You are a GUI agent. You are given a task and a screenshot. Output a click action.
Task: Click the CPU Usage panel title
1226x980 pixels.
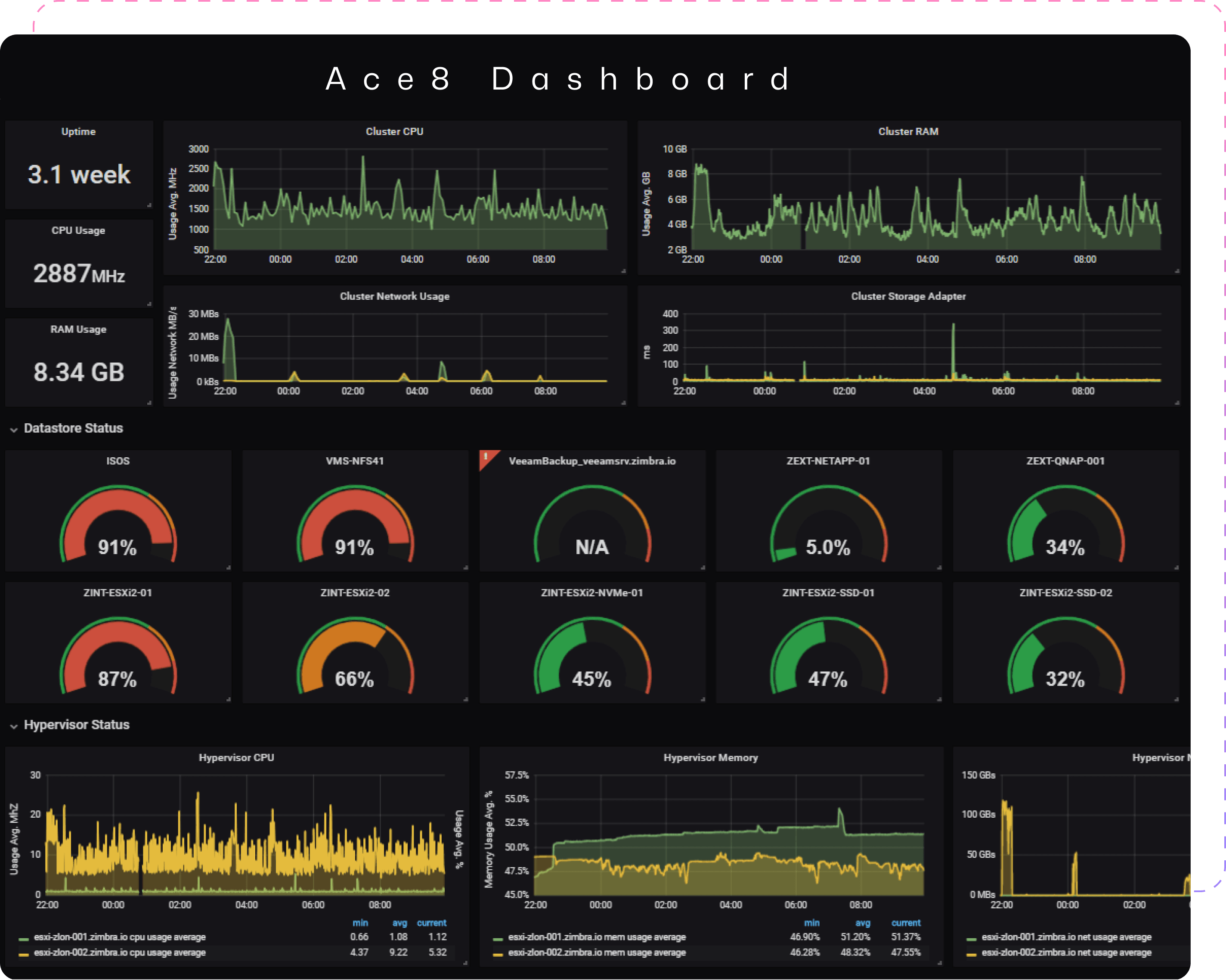coord(78,230)
